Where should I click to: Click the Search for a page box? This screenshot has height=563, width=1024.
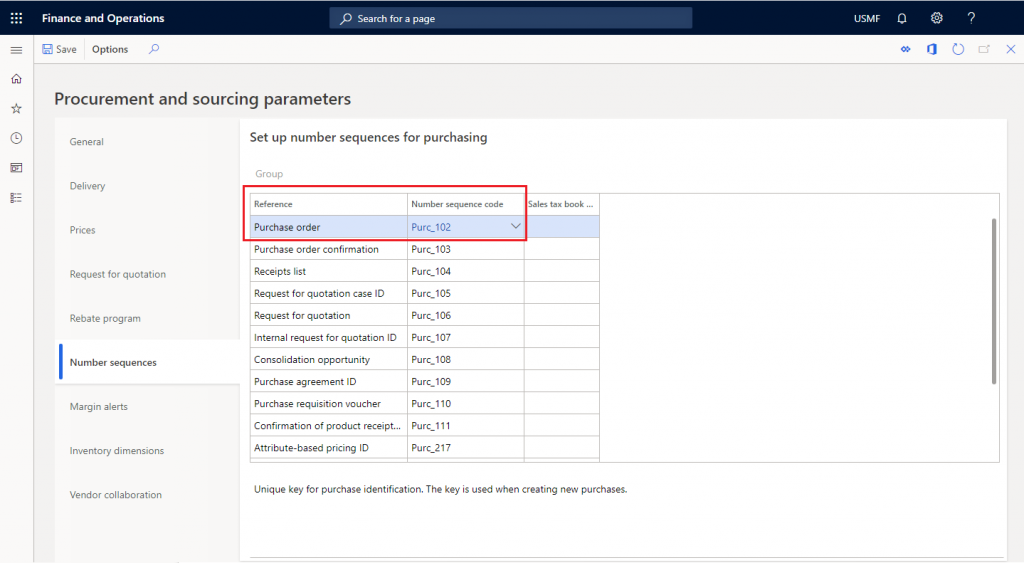coord(511,18)
